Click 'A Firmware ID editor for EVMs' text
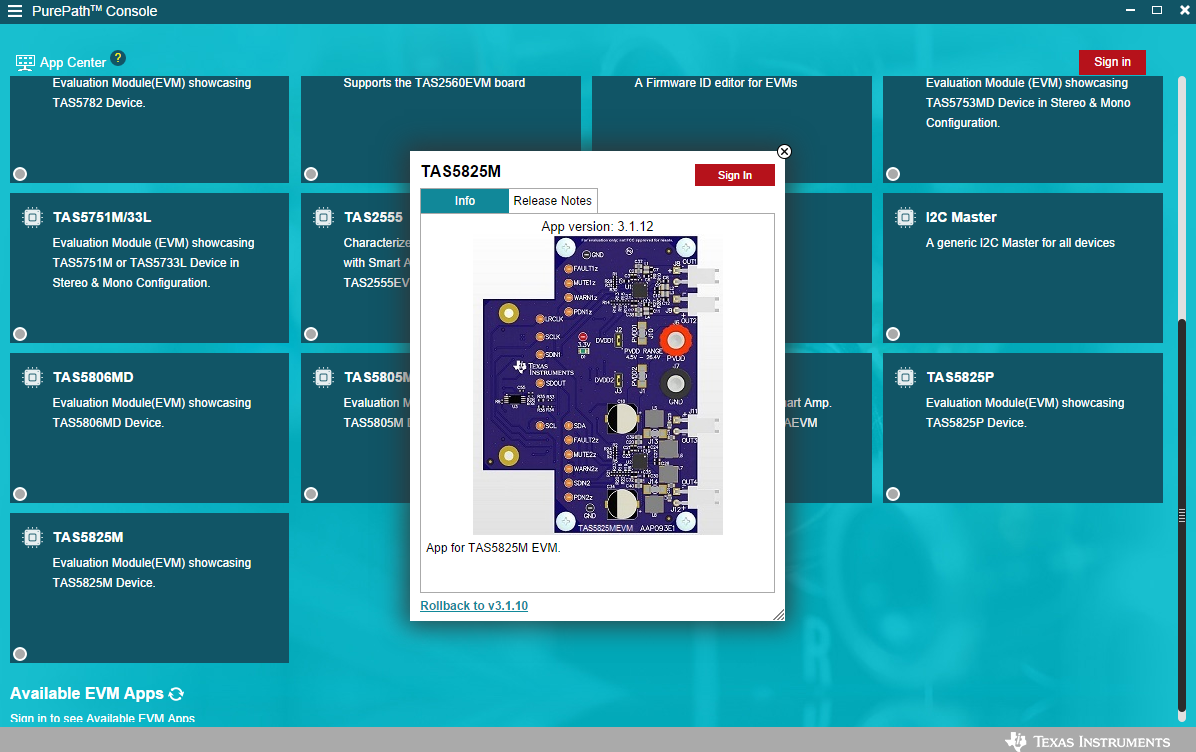This screenshot has height=752, width=1196. click(x=715, y=83)
